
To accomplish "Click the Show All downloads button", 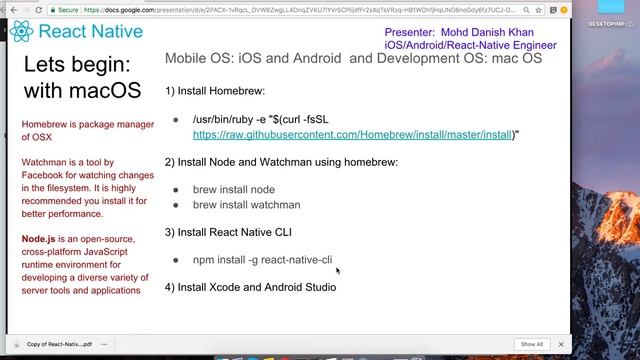I will [x=532, y=344].
